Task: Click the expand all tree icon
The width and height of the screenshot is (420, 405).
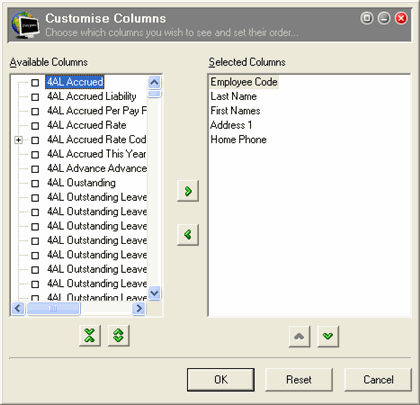Action: click(x=119, y=335)
